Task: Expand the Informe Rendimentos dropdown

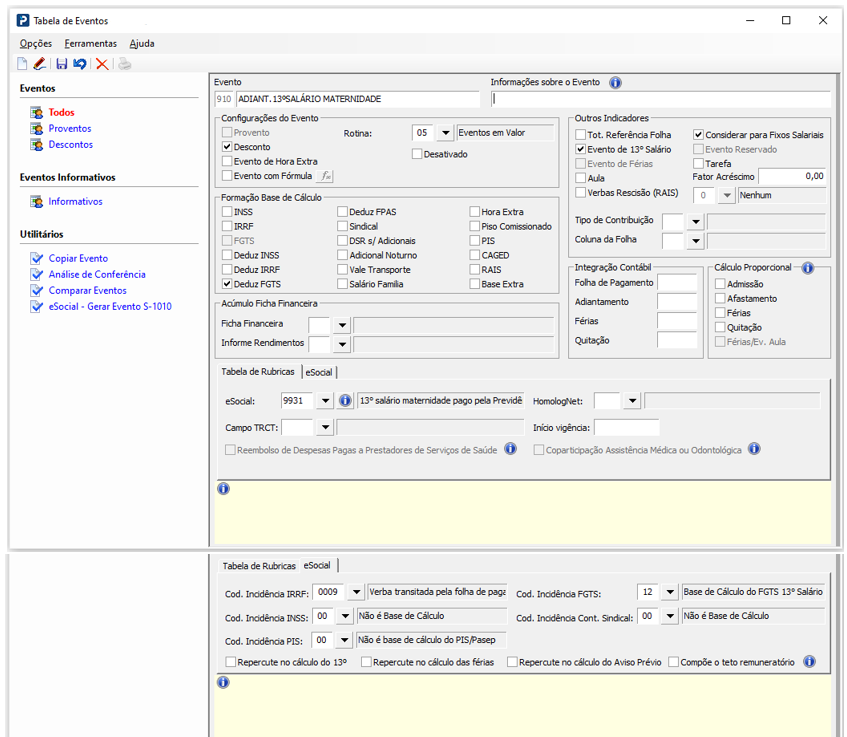Action: coord(342,344)
